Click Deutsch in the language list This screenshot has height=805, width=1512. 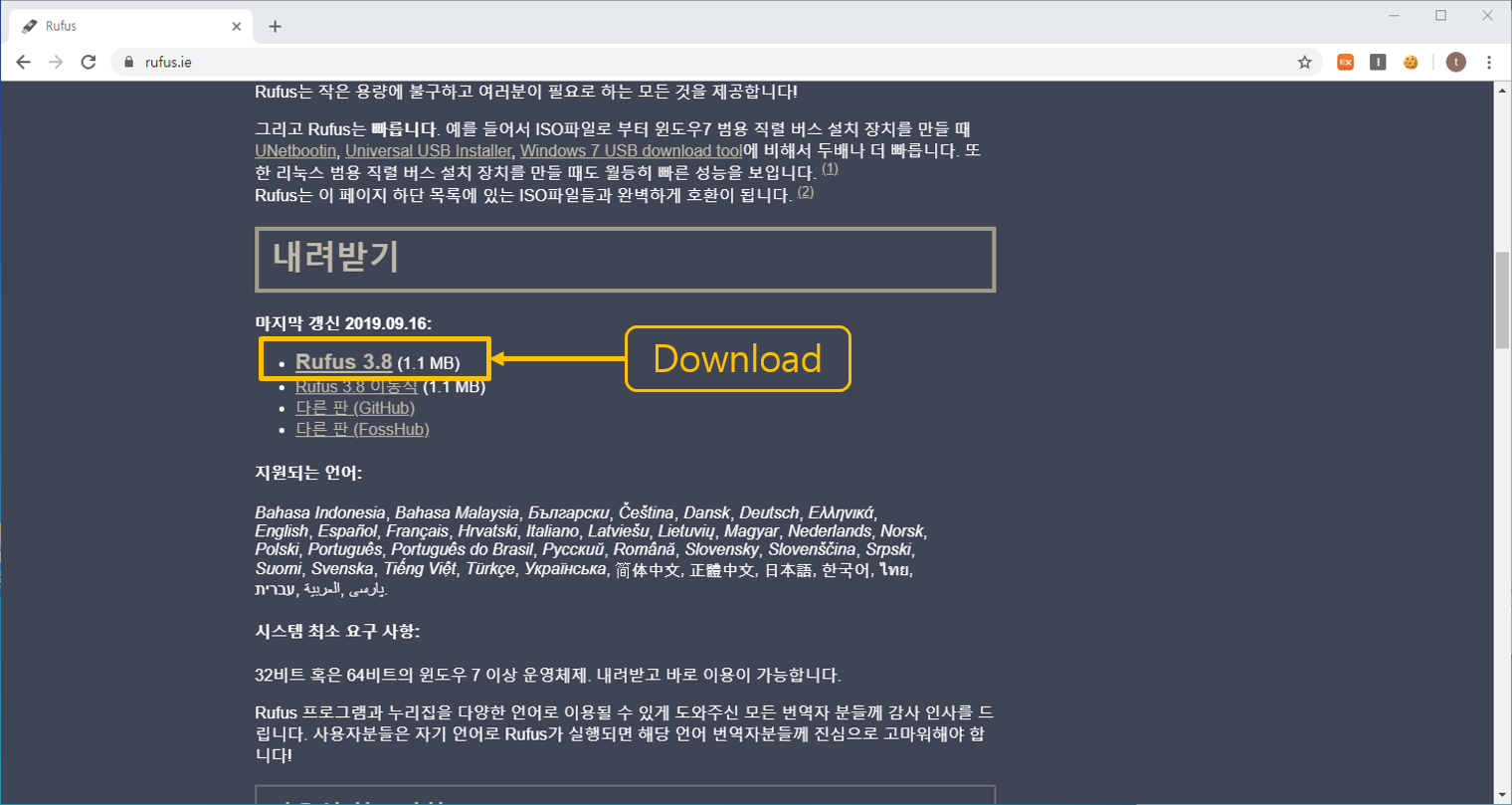(769, 512)
